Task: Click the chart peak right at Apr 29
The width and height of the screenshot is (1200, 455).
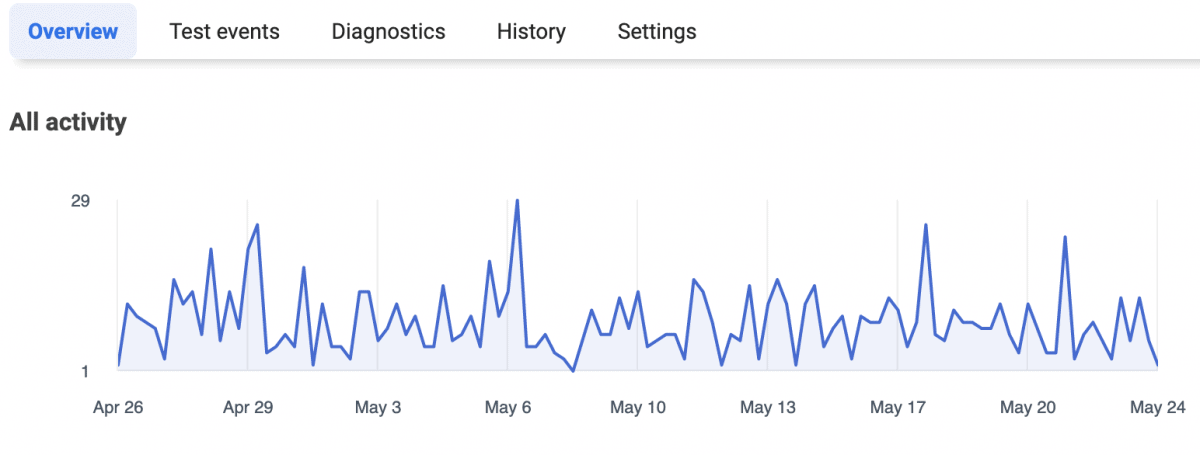Action: pyautogui.click(x=257, y=225)
